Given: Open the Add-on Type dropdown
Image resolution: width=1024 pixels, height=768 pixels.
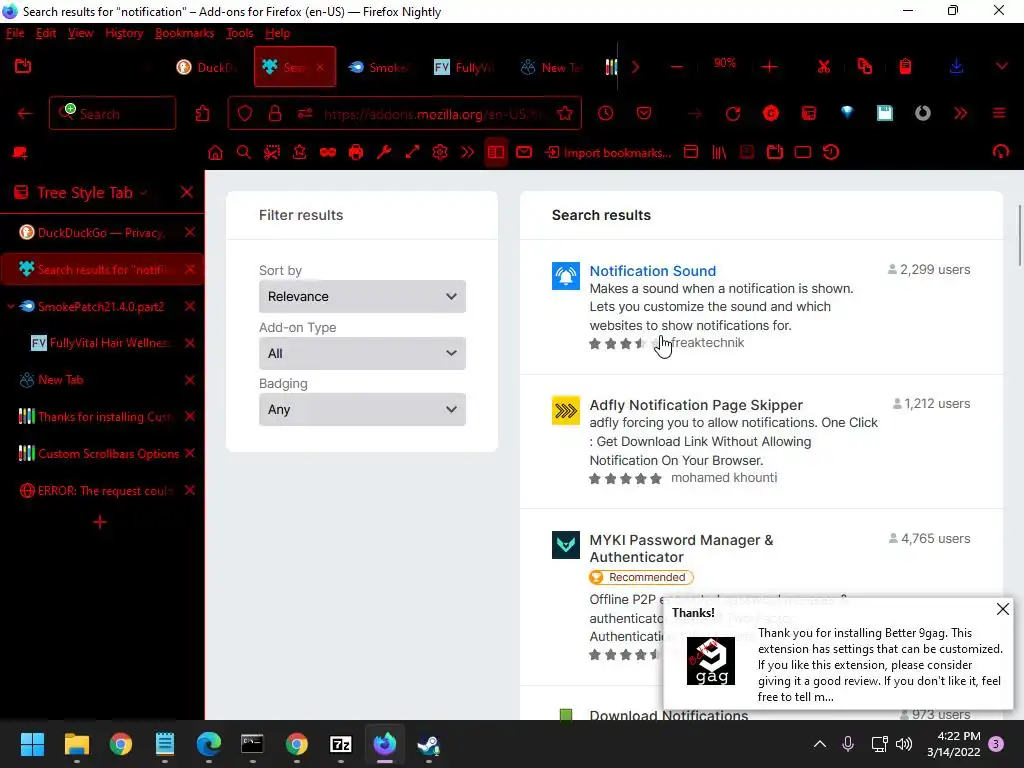Looking at the screenshot, I should point(362,353).
